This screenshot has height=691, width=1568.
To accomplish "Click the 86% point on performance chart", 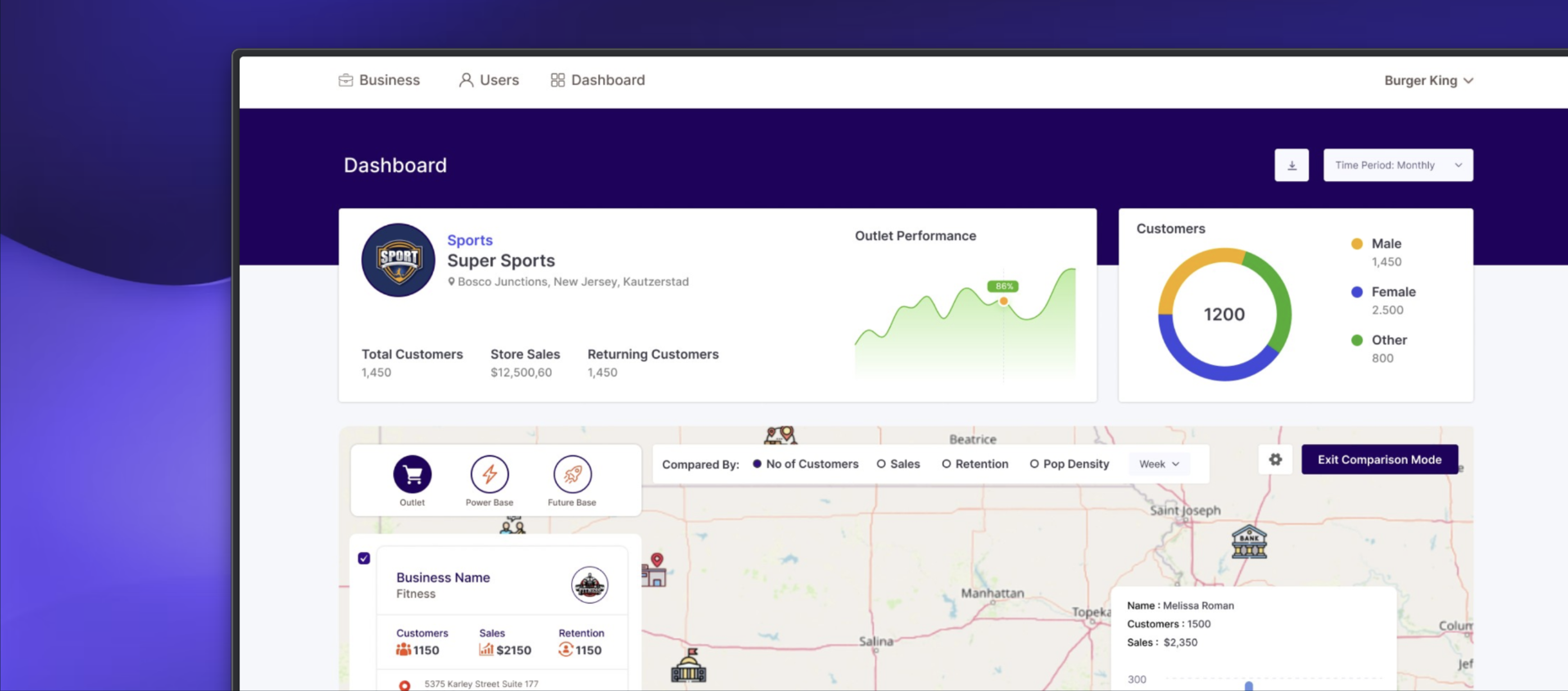I will (1003, 301).
